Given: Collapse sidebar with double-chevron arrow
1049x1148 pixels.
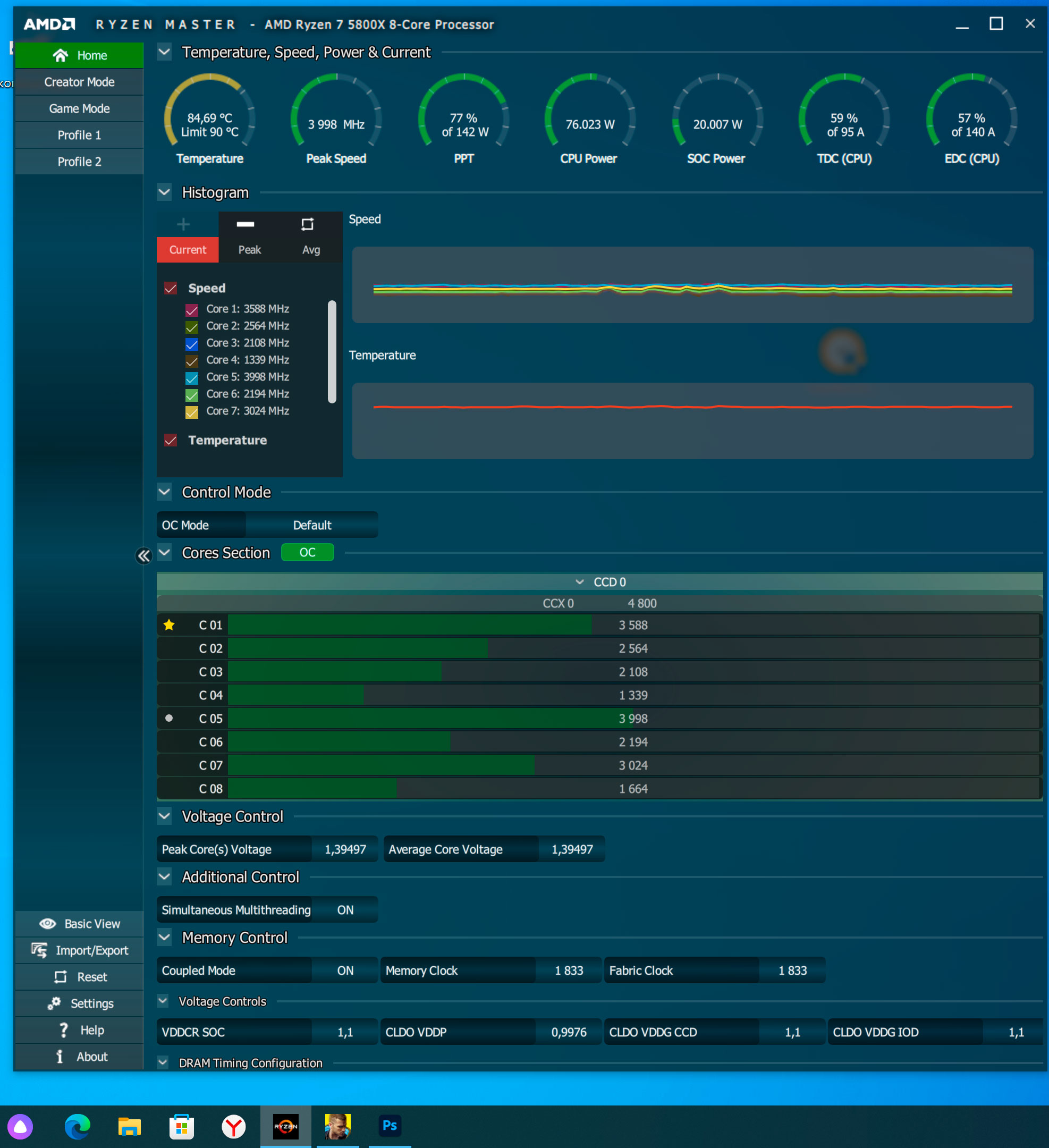Looking at the screenshot, I should pyautogui.click(x=143, y=556).
